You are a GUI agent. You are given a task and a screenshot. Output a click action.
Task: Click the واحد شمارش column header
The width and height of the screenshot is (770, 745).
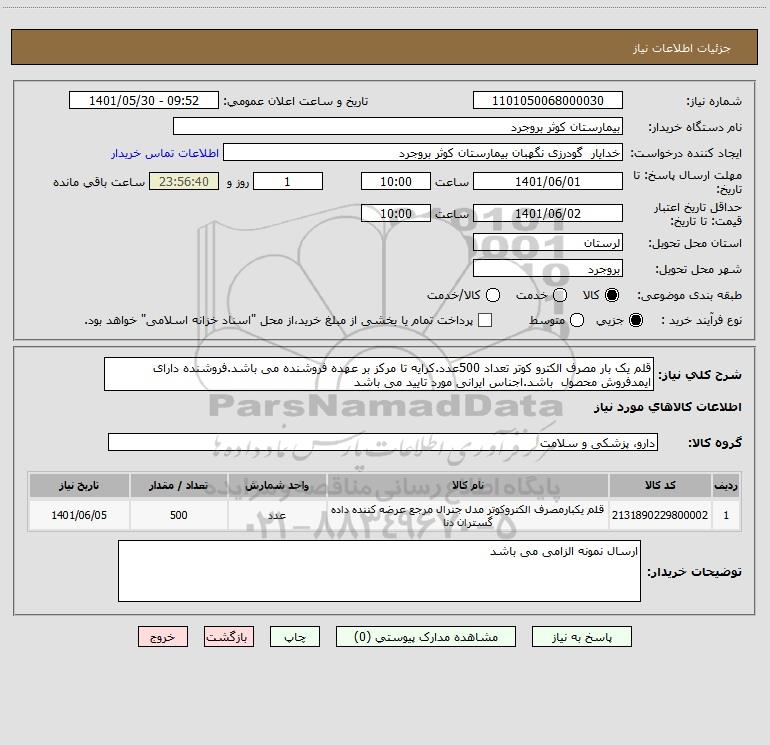(x=277, y=485)
